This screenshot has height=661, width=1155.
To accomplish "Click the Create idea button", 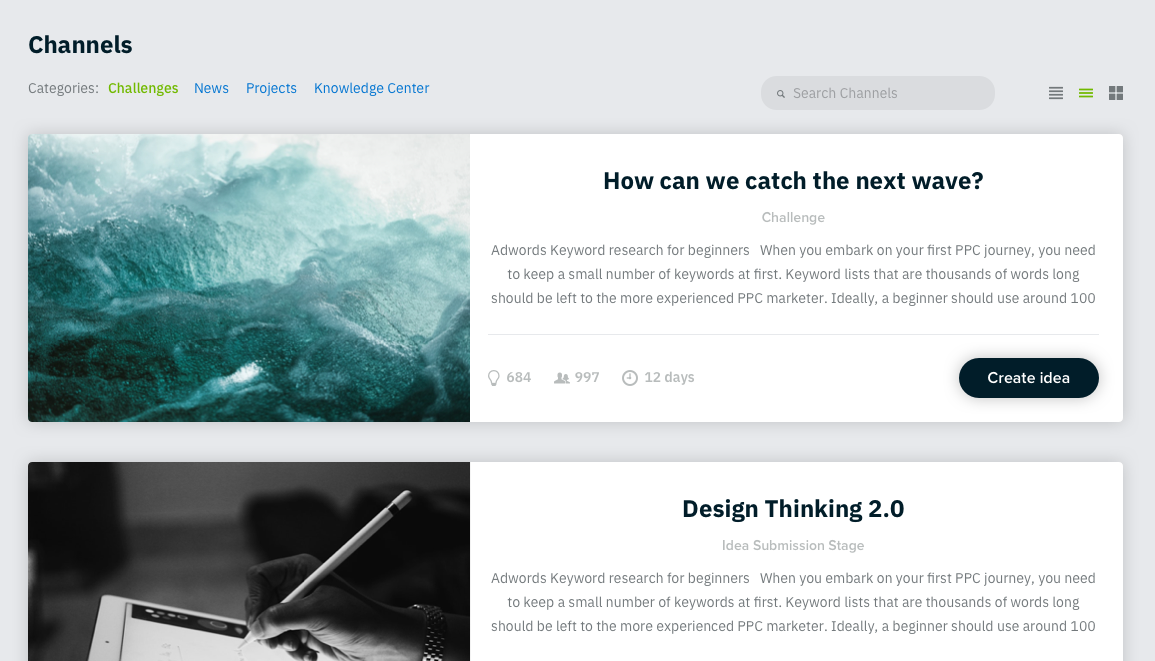I will (1028, 378).
